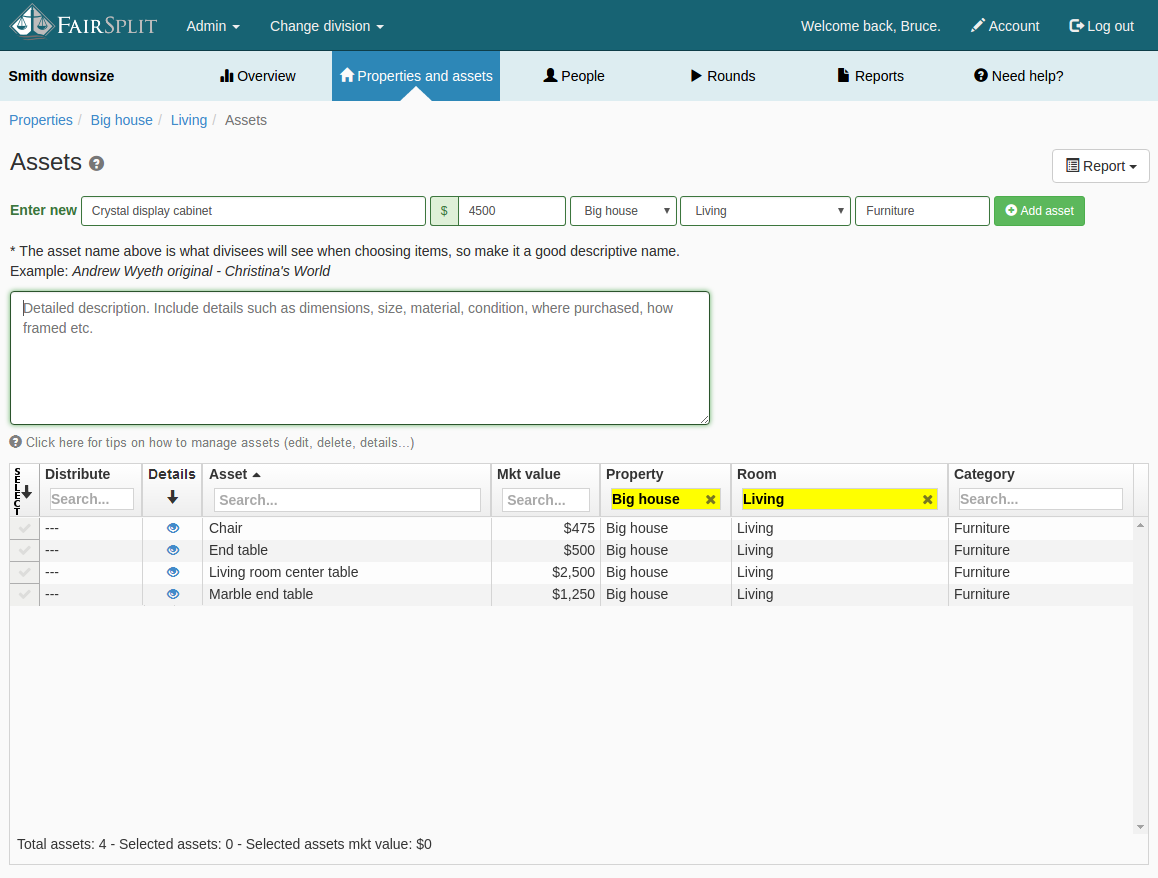Image resolution: width=1158 pixels, height=878 pixels.
Task: View details of the End table asset
Action: pyautogui.click(x=173, y=550)
